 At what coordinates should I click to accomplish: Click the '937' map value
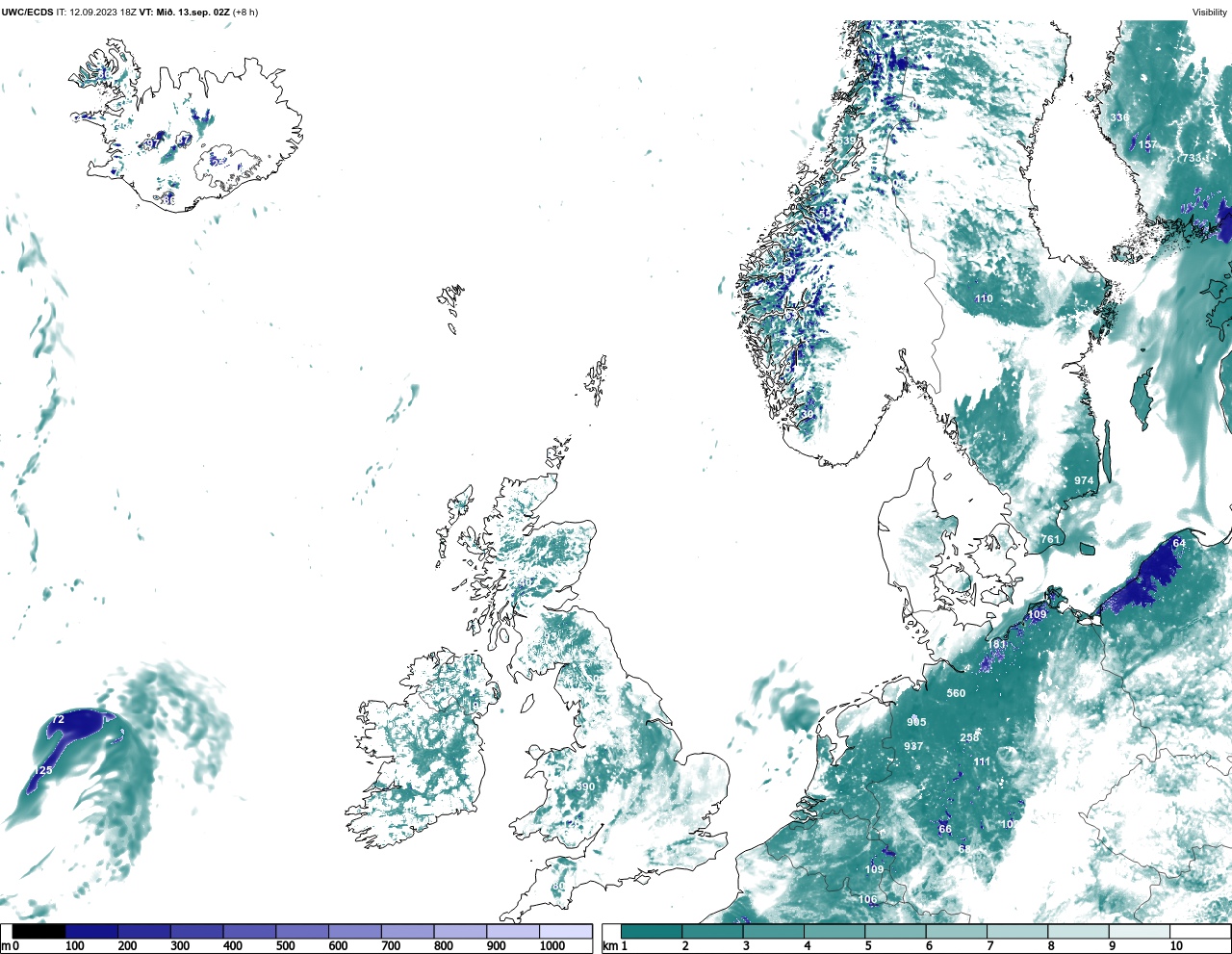pyautogui.click(x=913, y=746)
